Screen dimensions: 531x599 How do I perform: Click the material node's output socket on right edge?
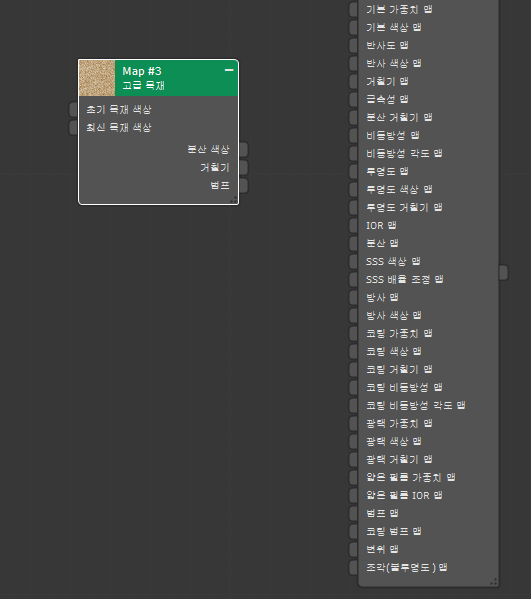click(x=503, y=273)
